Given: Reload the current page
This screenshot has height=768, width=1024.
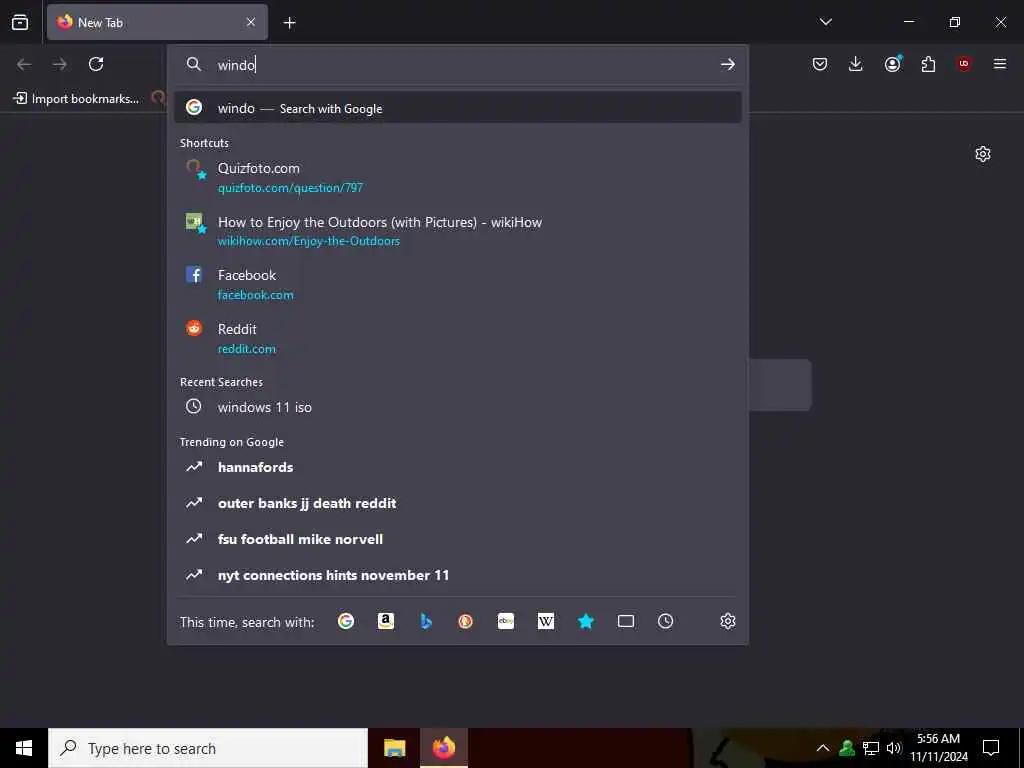Looking at the screenshot, I should click(x=96, y=64).
